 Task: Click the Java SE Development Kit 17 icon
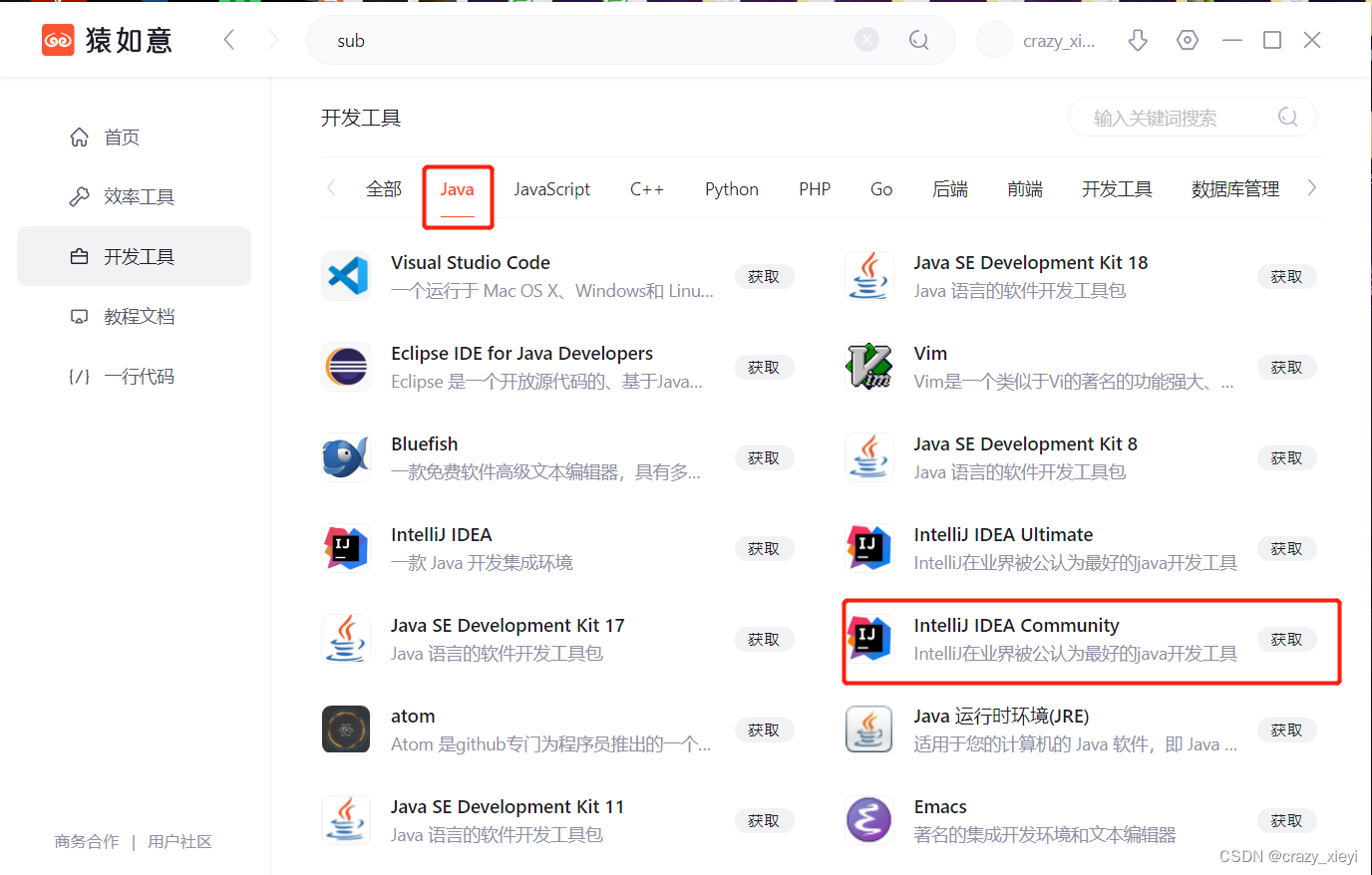coord(346,639)
